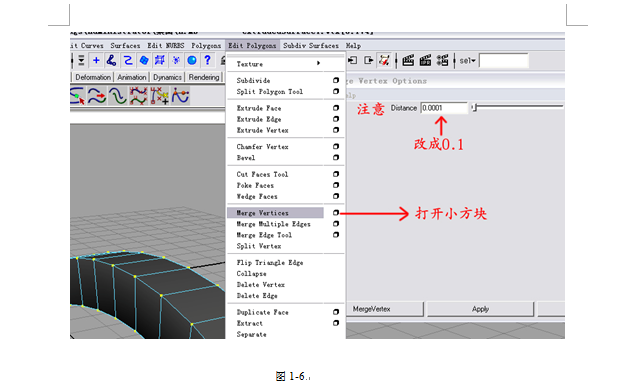Select the parameter points mask icon
The height and width of the screenshot is (390, 632).
(x=112, y=60)
